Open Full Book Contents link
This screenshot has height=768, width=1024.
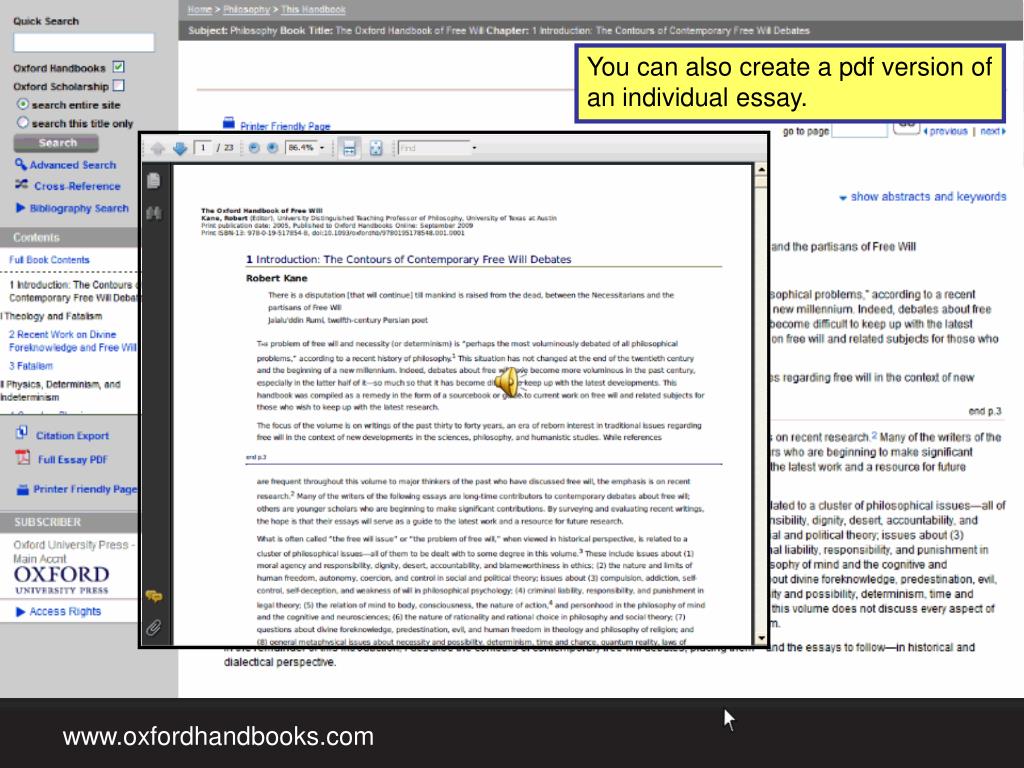coord(49,260)
